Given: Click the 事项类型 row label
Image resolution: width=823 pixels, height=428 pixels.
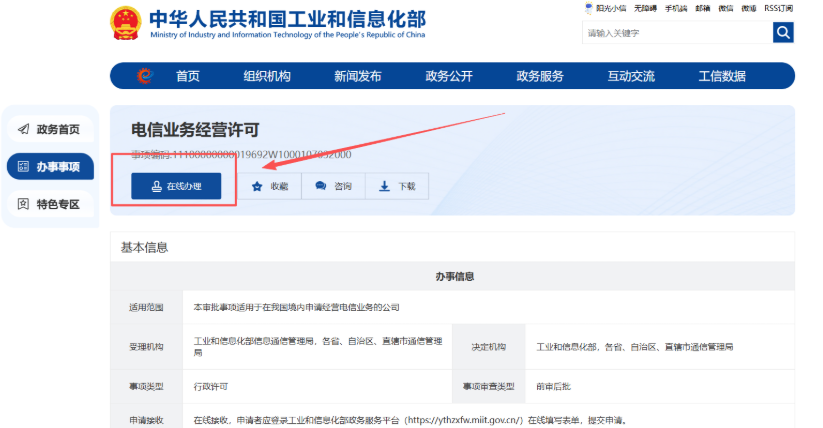Looking at the screenshot, I should pos(146,387).
